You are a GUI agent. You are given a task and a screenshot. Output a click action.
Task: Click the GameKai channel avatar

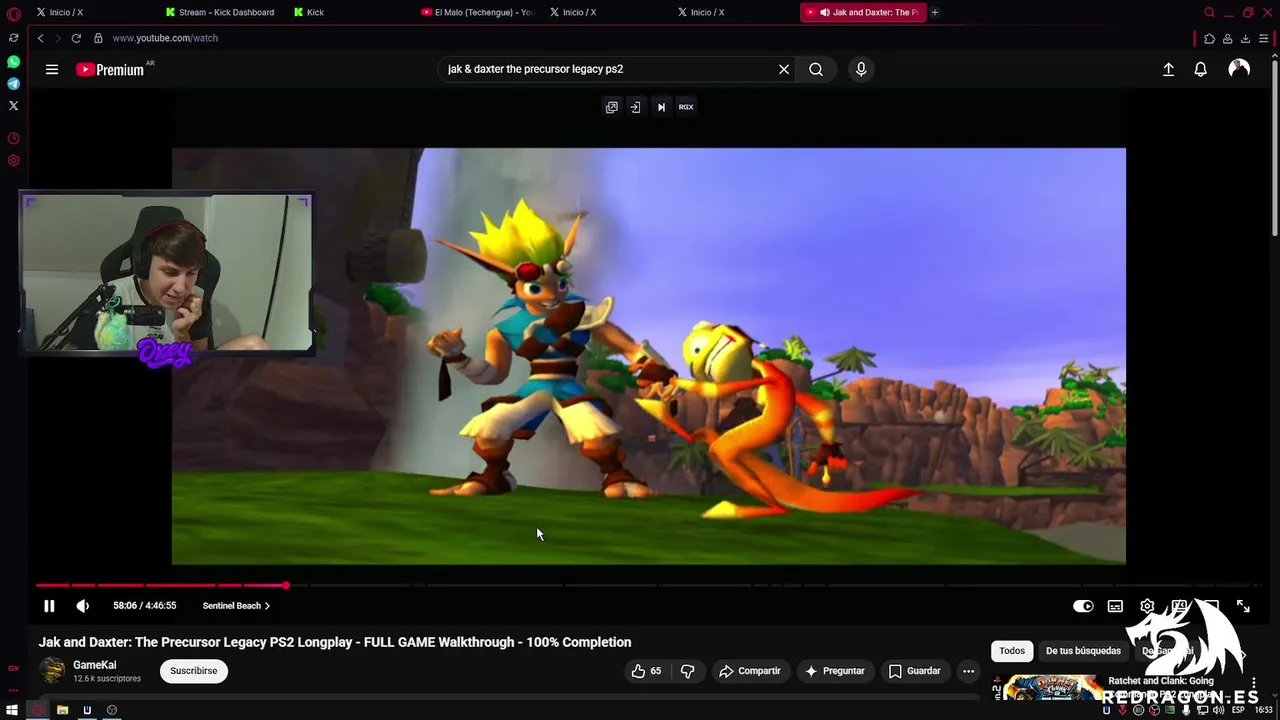point(53,671)
